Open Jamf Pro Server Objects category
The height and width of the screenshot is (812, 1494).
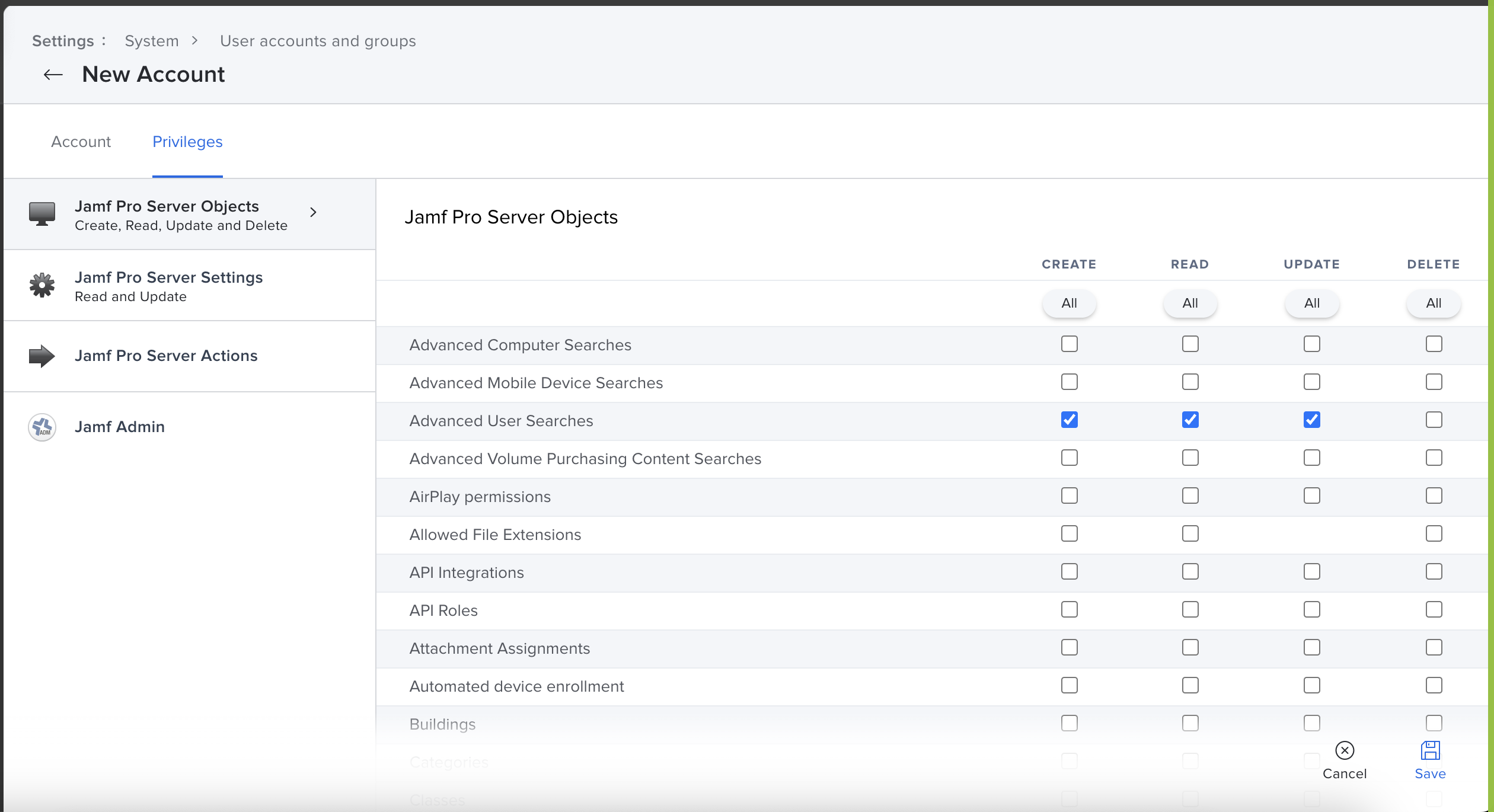click(190, 214)
